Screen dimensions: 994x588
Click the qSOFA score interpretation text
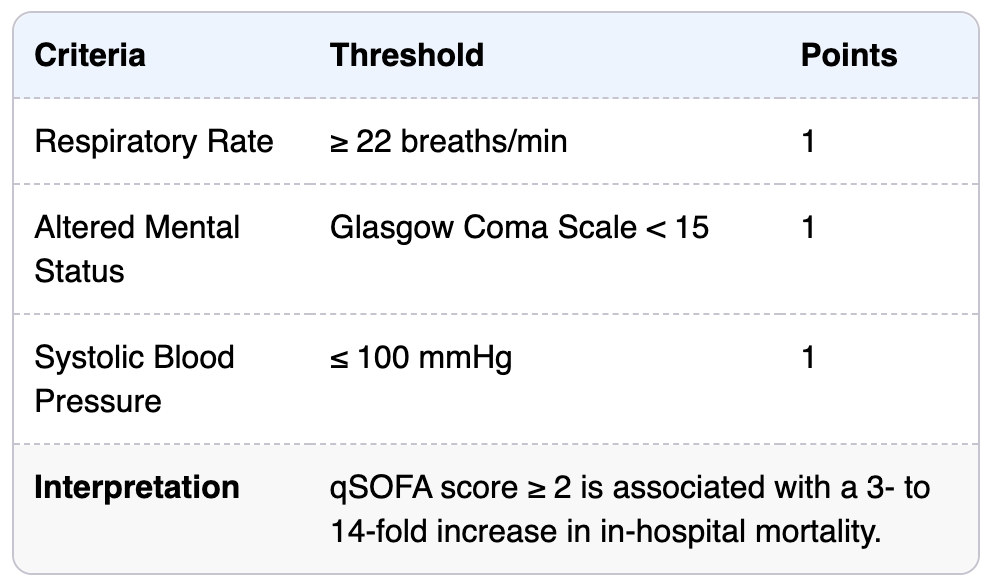tap(629, 509)
